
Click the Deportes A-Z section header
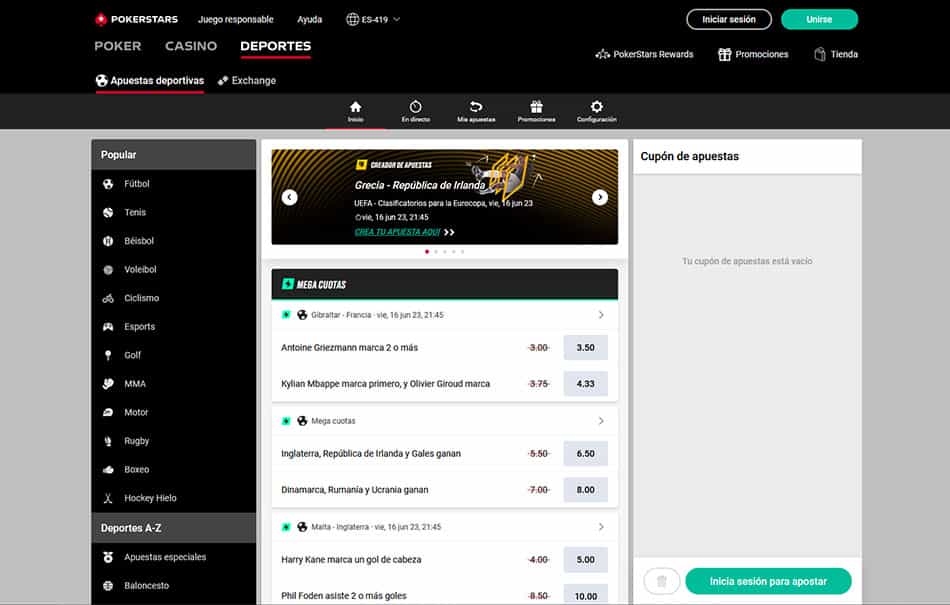(174, 528)
